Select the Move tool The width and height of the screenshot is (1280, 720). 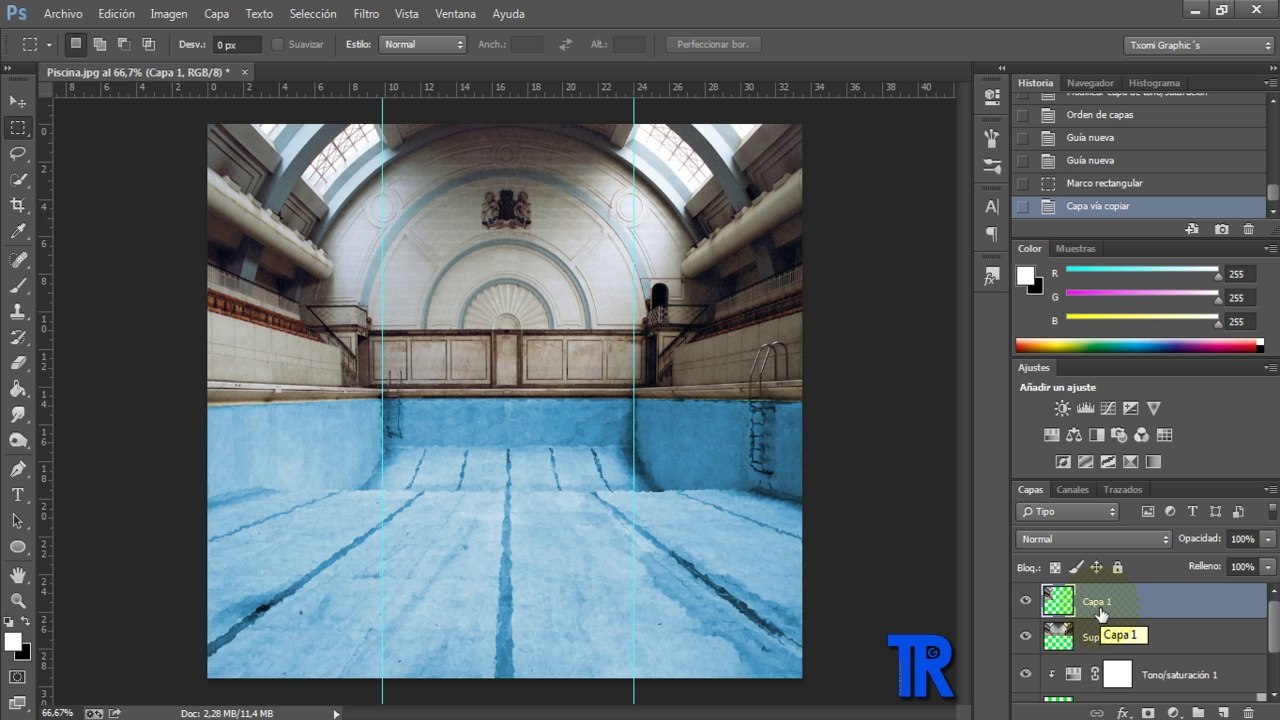[18, 102]
